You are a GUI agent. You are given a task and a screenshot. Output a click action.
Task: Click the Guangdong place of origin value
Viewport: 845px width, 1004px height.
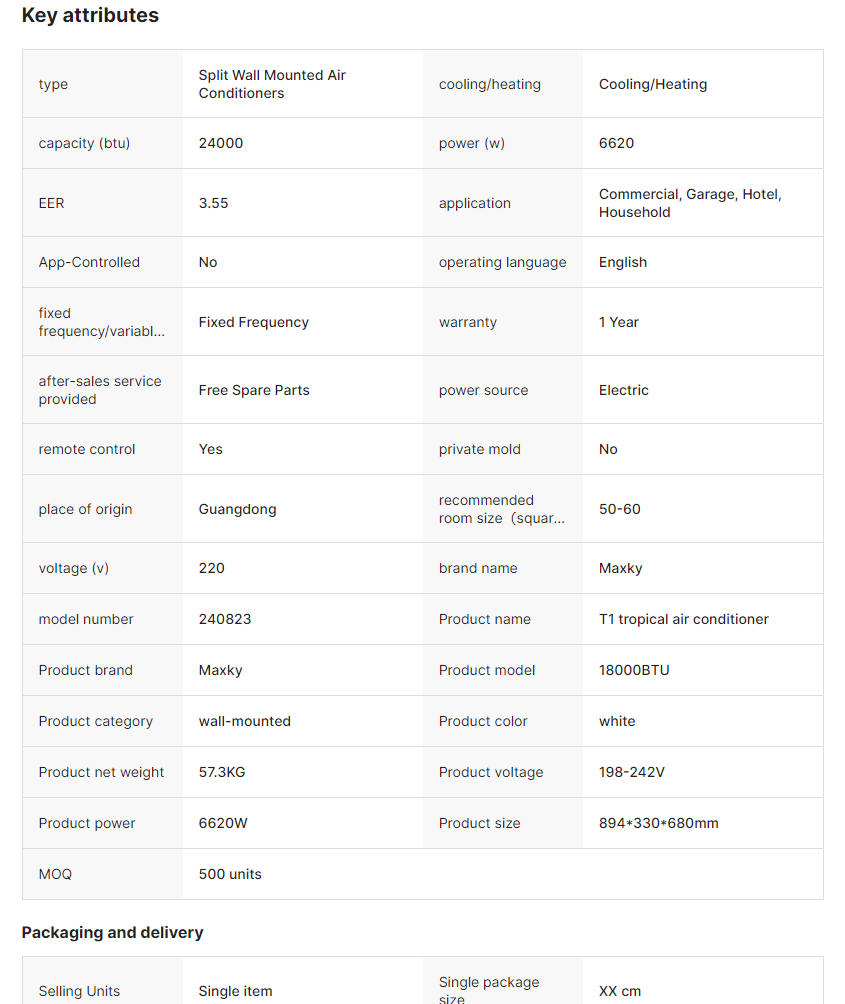[x=238, y=509]
